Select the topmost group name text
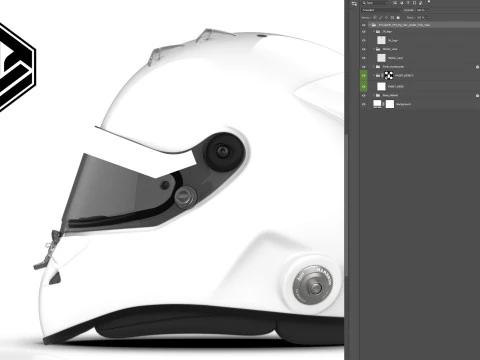The height and width of the screenshot is (360, 480). click(404, 25)
